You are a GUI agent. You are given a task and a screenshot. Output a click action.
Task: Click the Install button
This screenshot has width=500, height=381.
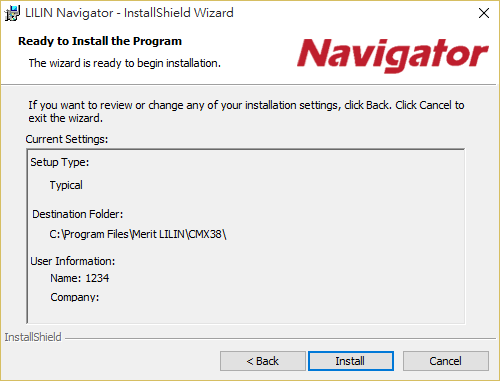pyautogui.click(x=351, y=361)
